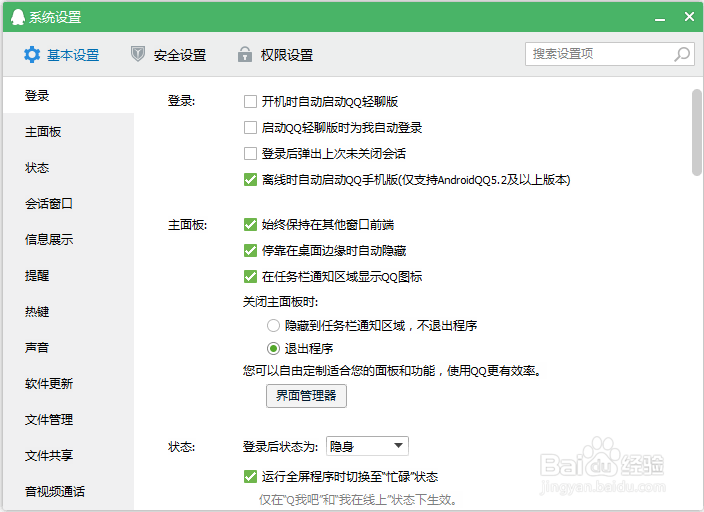Click the magnifier search icon
This screenshot has height=512, width=704.
point(682,54)
